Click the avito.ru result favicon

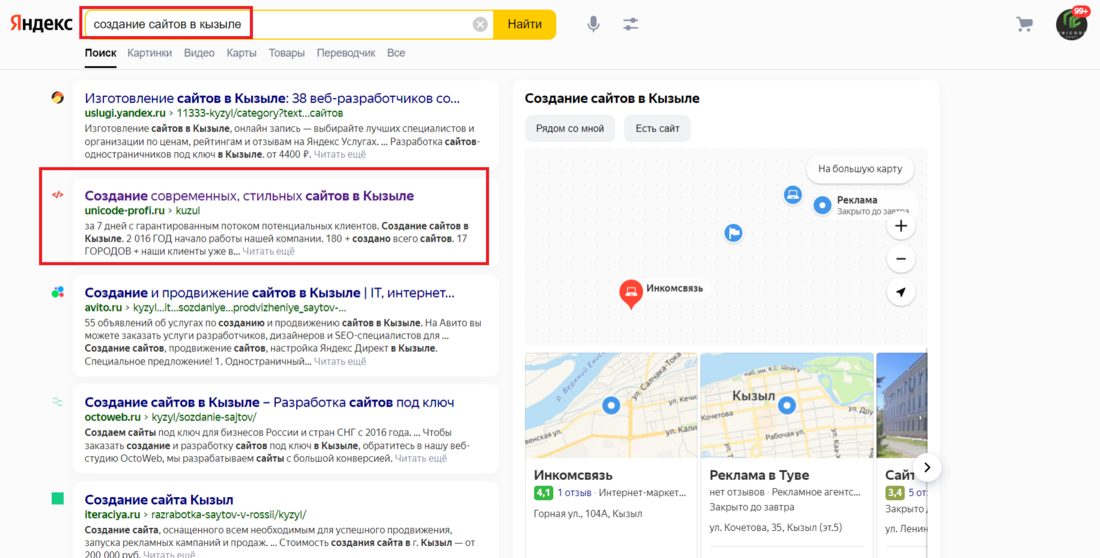pos(58,292)
